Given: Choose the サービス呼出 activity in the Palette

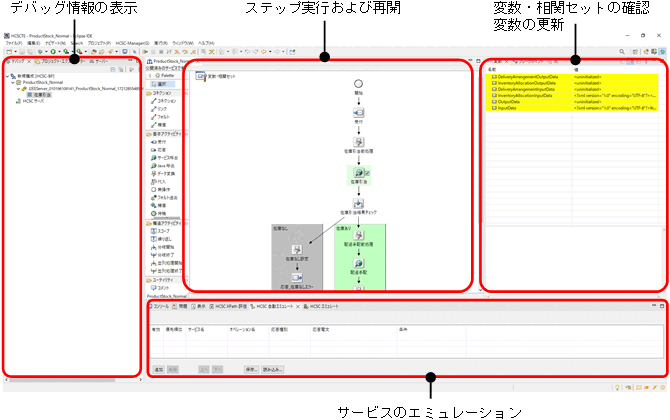Looking at the screenshot, I should click(x=164, y=158).
